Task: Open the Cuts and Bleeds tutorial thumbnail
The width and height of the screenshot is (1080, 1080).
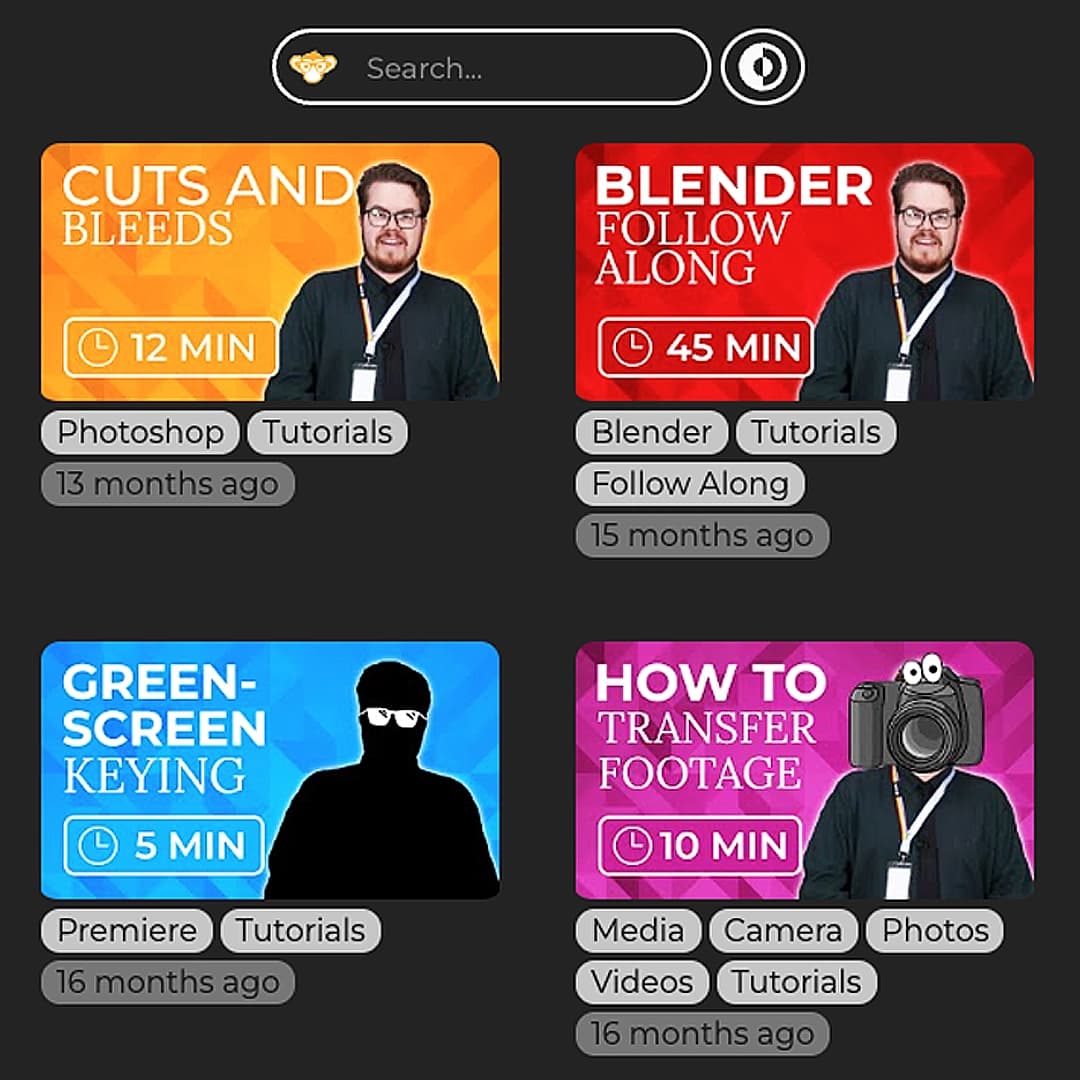Action: 270,271
